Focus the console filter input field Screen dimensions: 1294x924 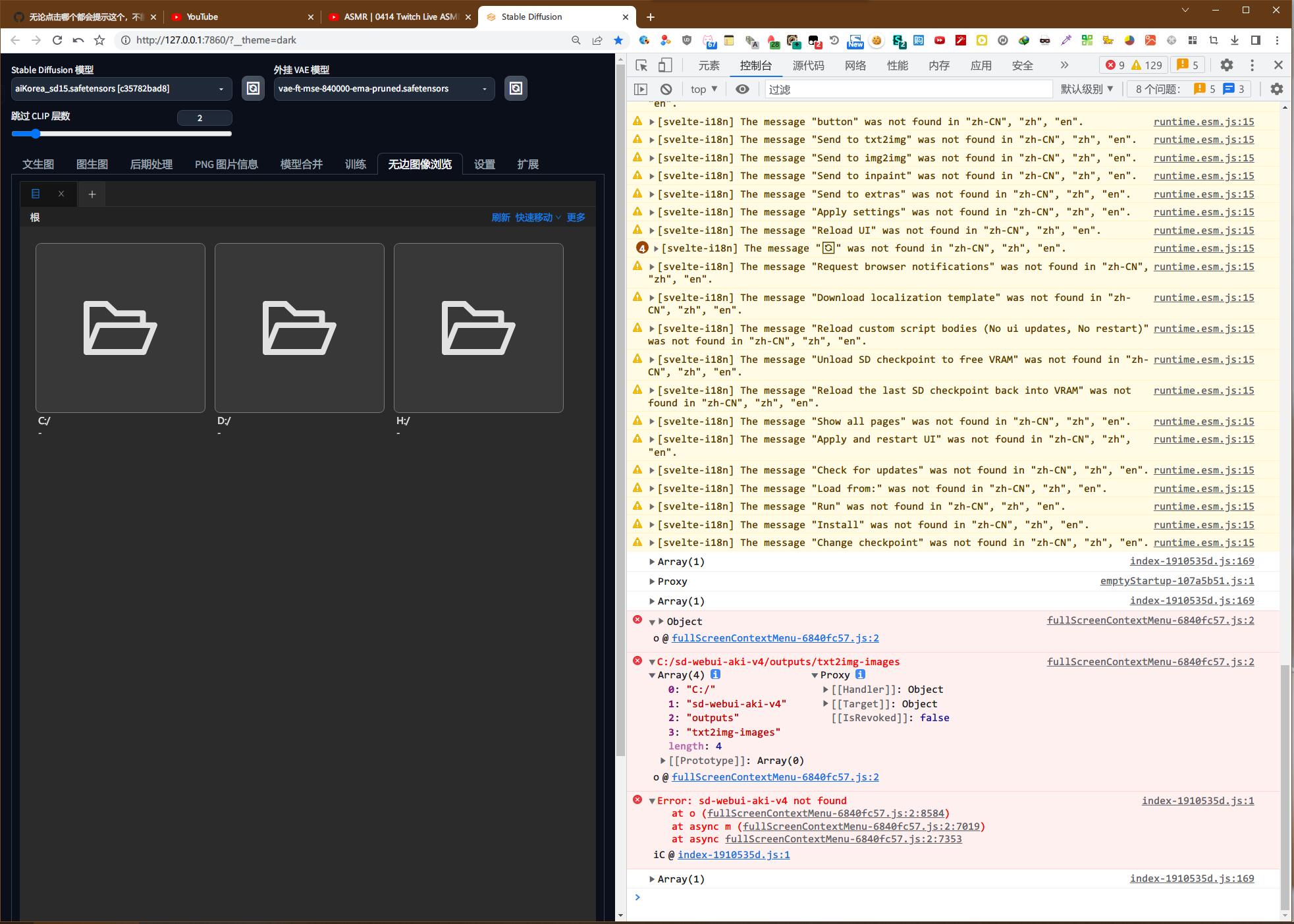[x=909, y=89]
